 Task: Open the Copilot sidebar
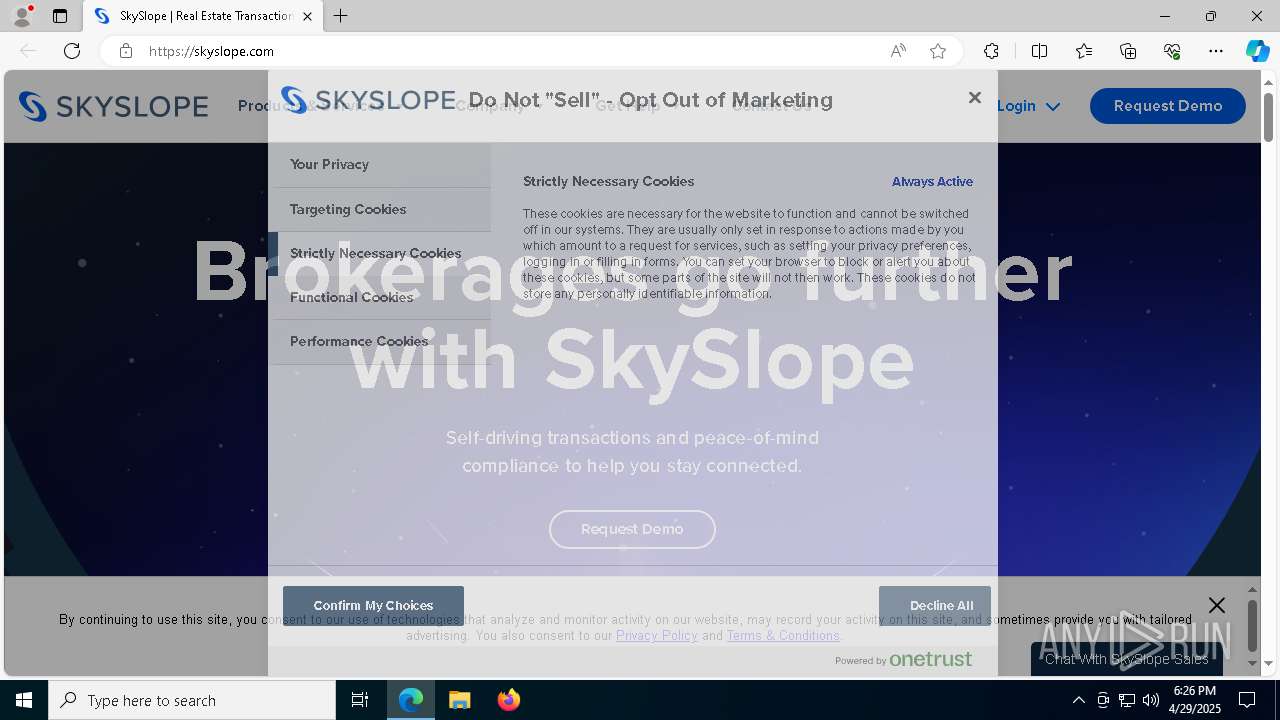[1257, 51]
